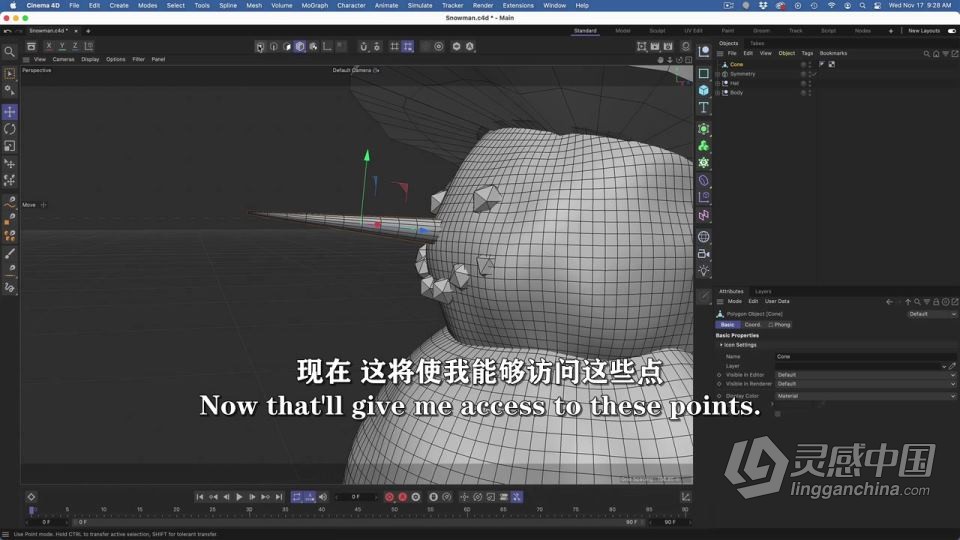Open Visible in Renderer dropdown
Viewport: 960px width, 540px height.
coord(865,384)
